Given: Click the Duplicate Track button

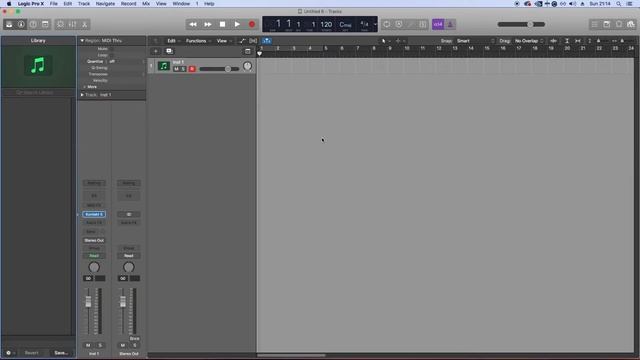Looking at the screenshot, I should point(169,51).
